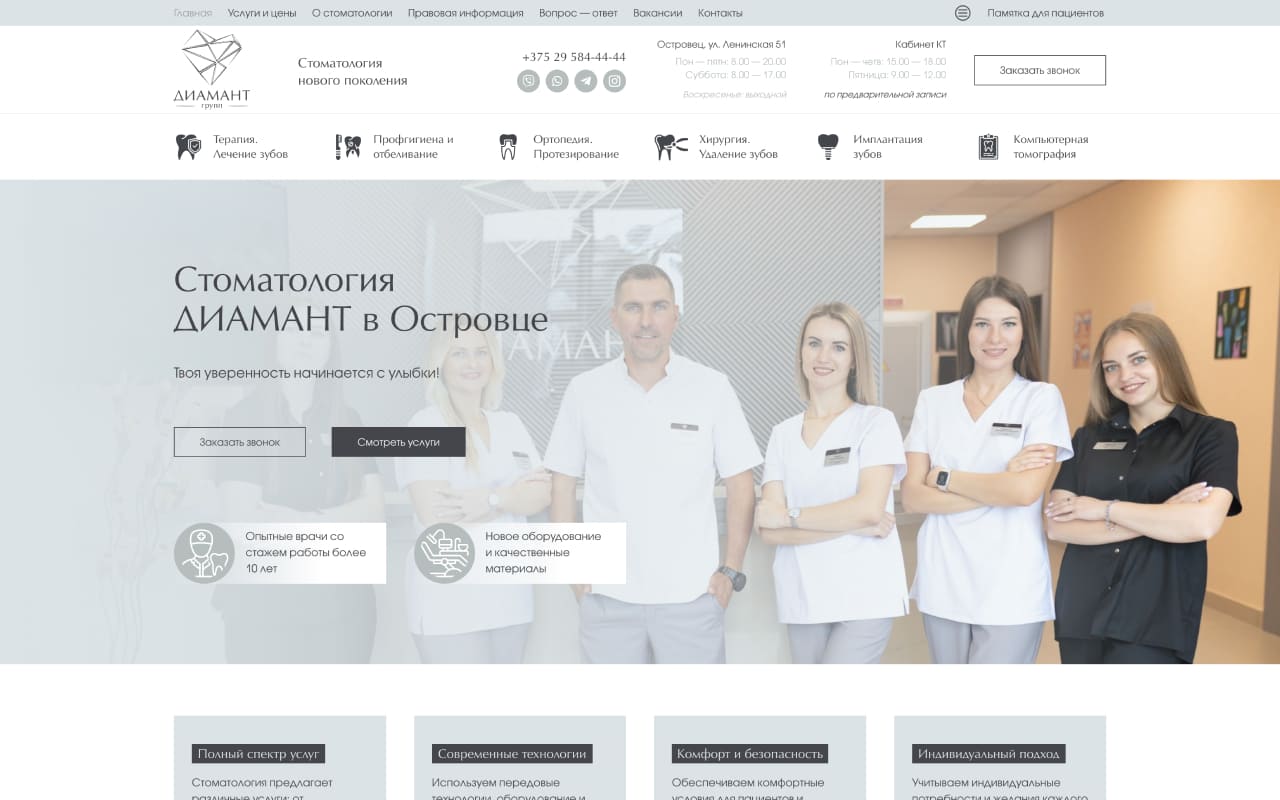This screenshot has width=1280, height=800.
Task: Click the Ортопедия tooth icon
Action: (508, 147)
